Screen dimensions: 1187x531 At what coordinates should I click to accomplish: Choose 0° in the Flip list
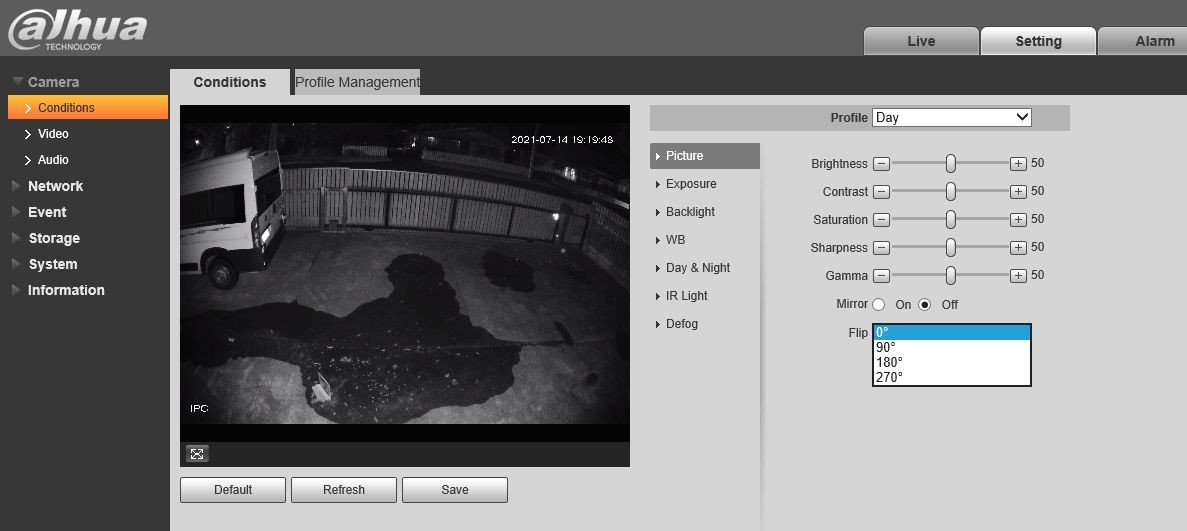tap(952, 333)
